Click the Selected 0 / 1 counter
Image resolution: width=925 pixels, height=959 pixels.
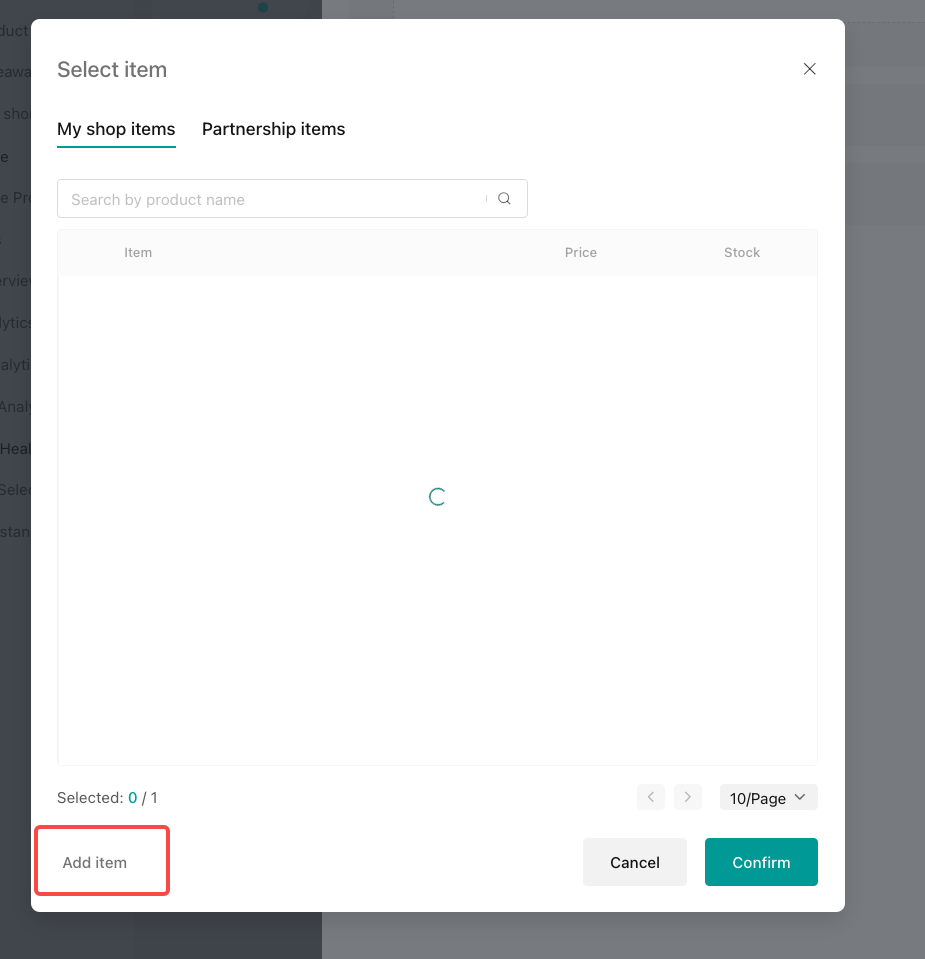(107, 798)
